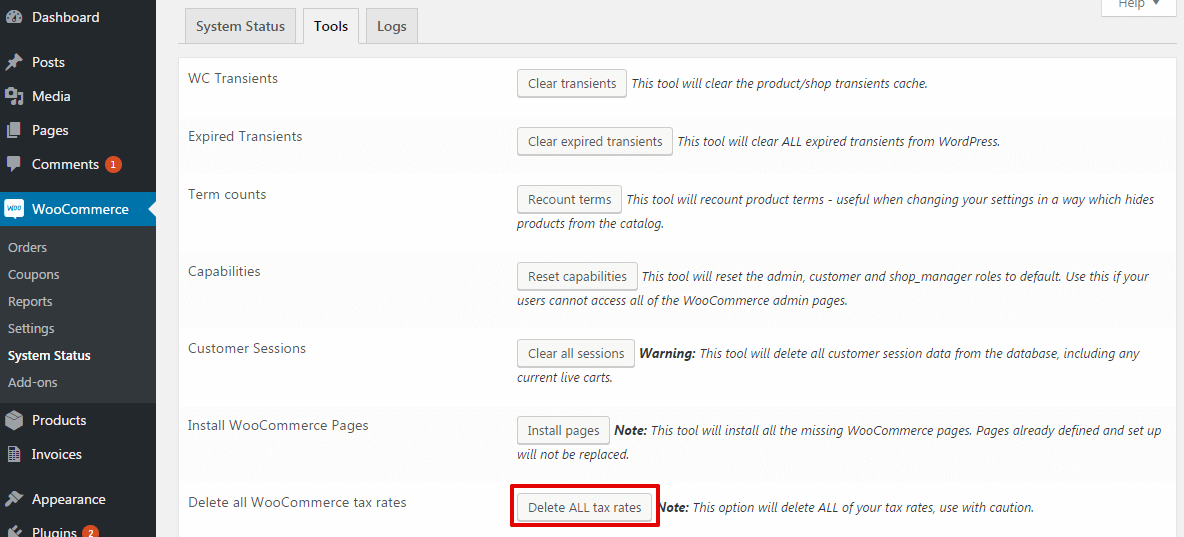Click the Delete ALL tax rates button
The image size is (1184, 537).
pyautogui.click(x=584, y=507)
